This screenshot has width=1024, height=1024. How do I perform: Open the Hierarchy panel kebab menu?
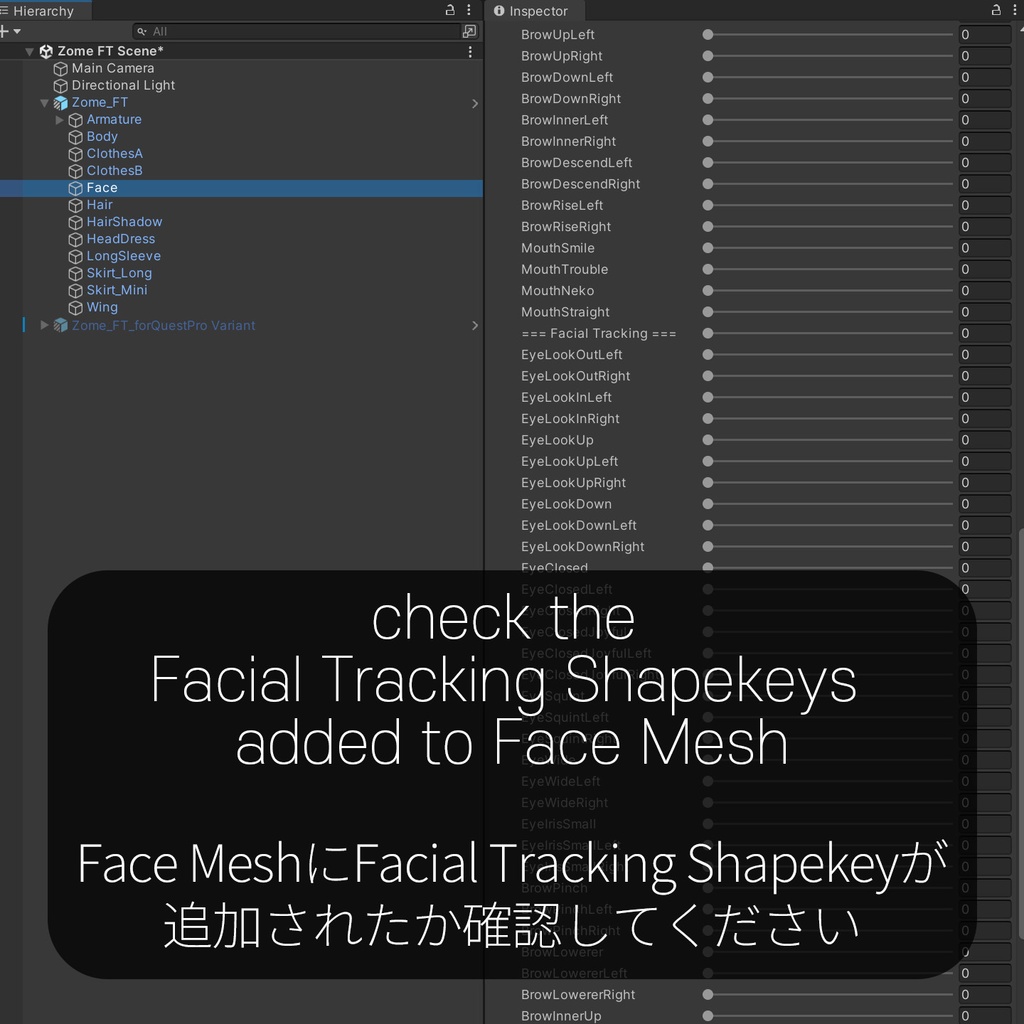[x=469, y=10]
